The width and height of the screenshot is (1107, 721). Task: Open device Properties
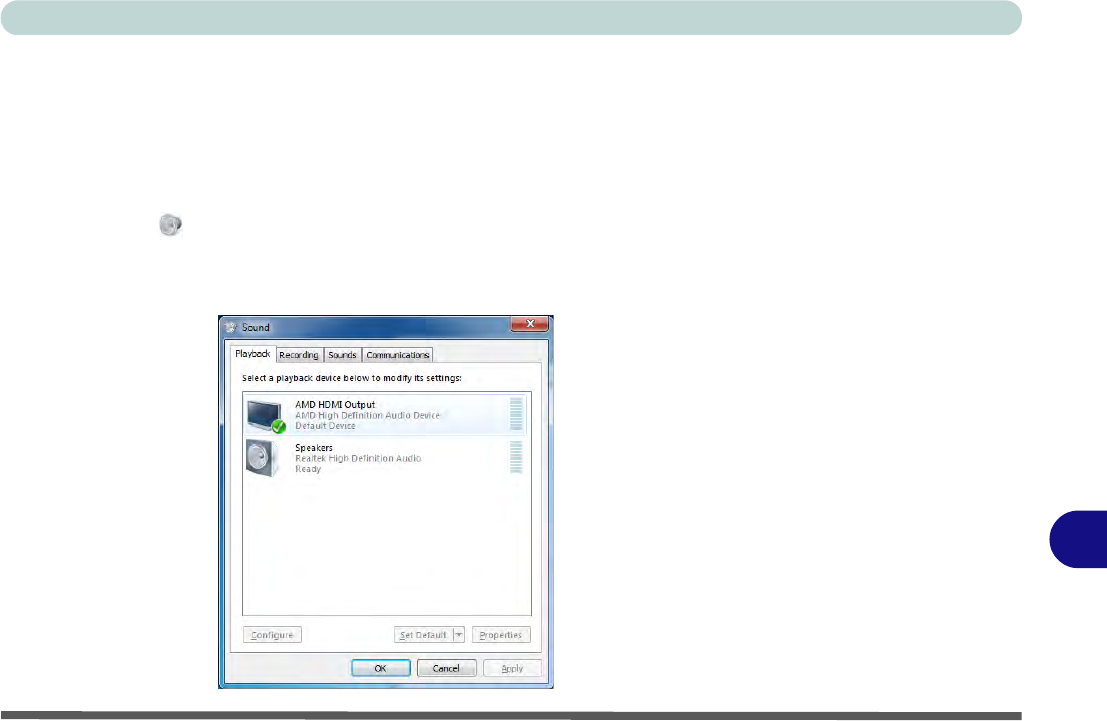(x=501, y=635)
